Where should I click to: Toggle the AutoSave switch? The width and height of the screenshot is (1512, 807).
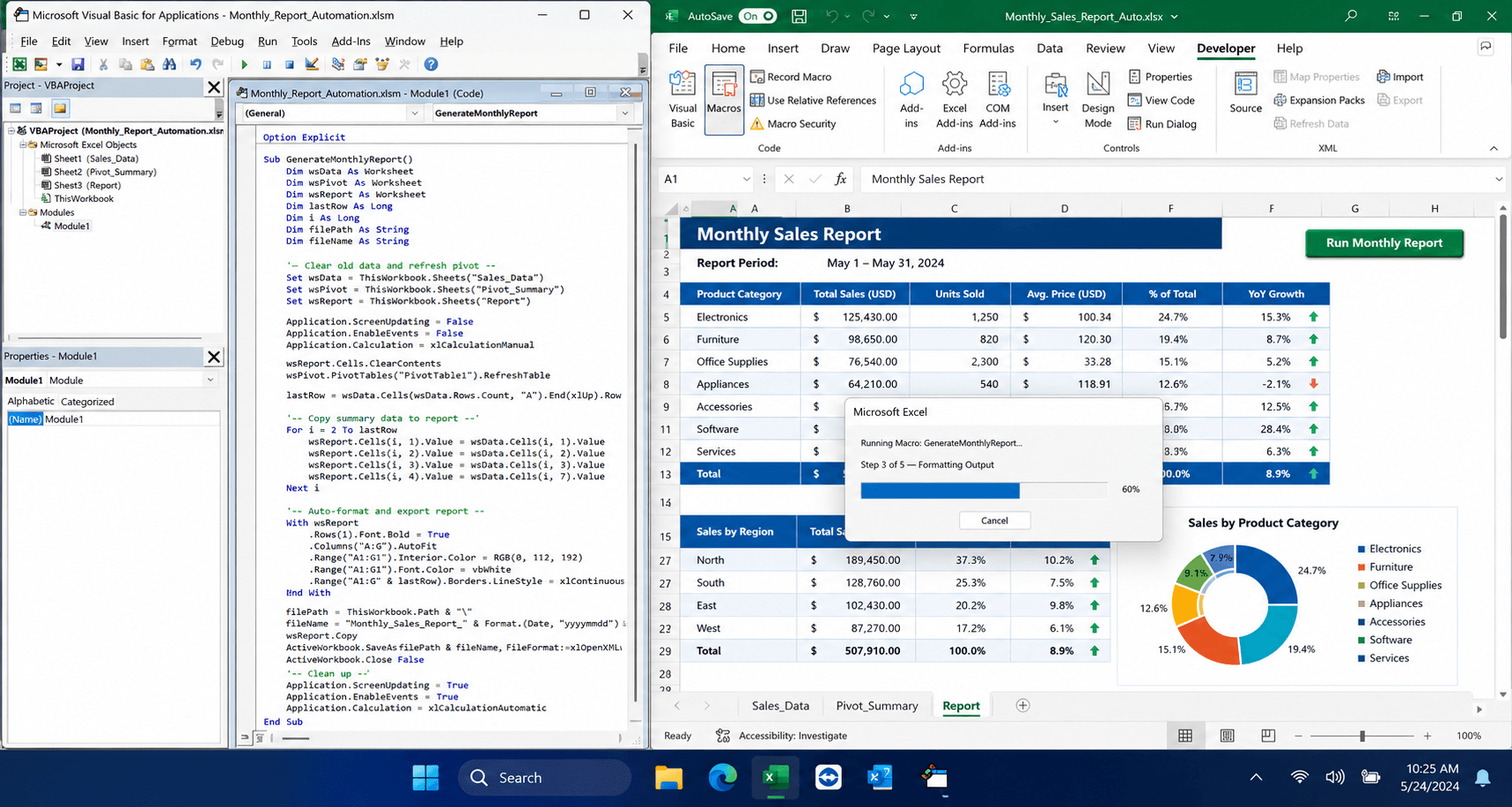click(757, 16)
